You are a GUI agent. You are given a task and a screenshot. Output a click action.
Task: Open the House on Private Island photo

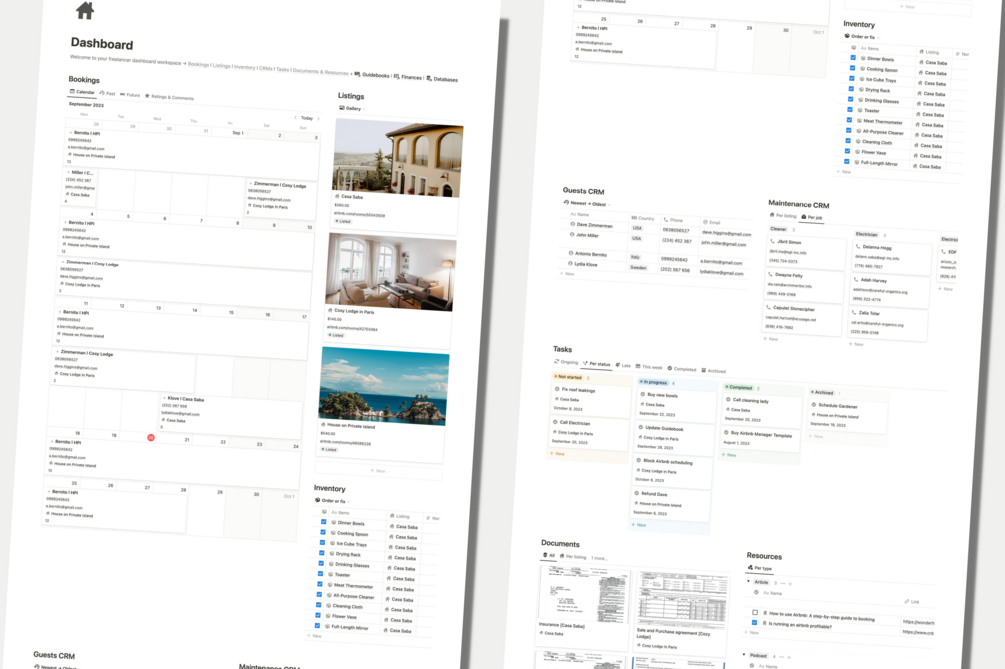pos(383,386)
